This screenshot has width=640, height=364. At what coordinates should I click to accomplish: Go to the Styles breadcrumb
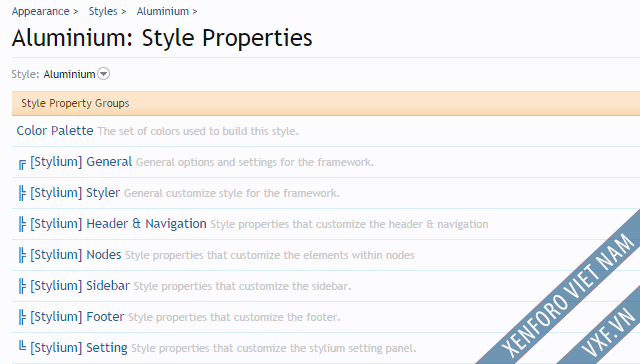click(x=103, y=11)
